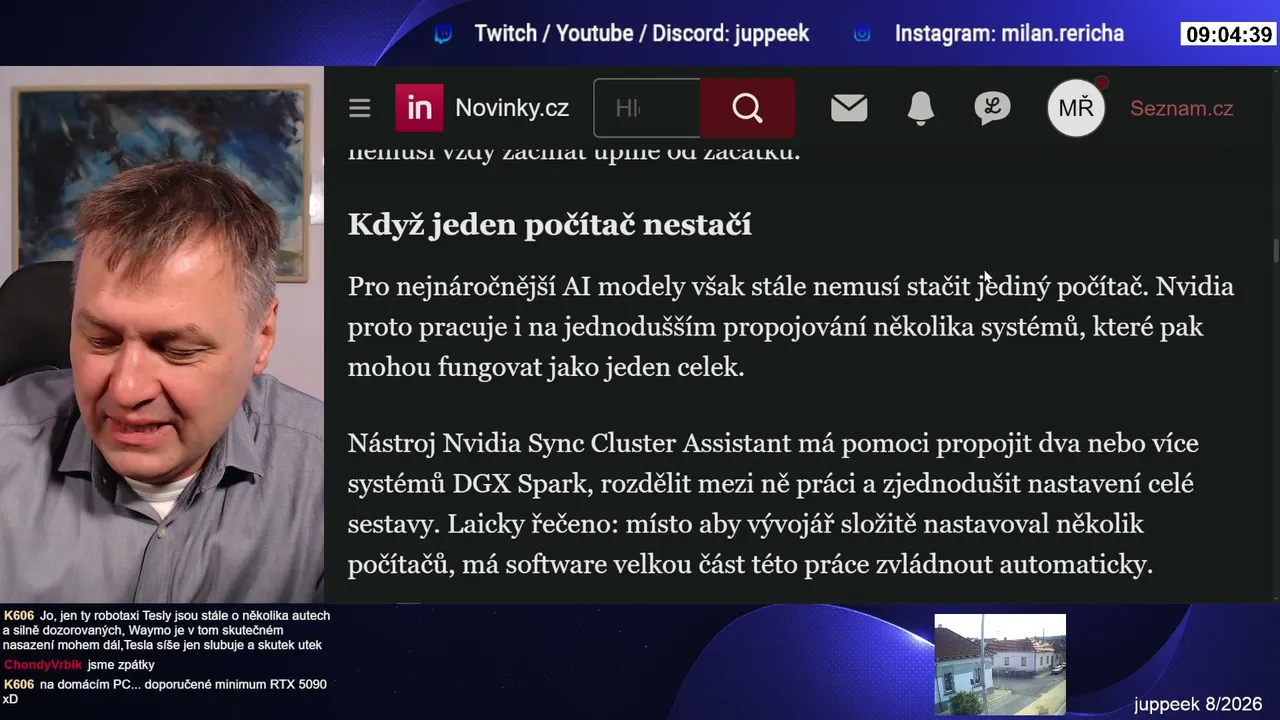Viewport: 1280px width, 720px height.
Task: Click the 09:04:39 clock display
Action: point(1229,35)
